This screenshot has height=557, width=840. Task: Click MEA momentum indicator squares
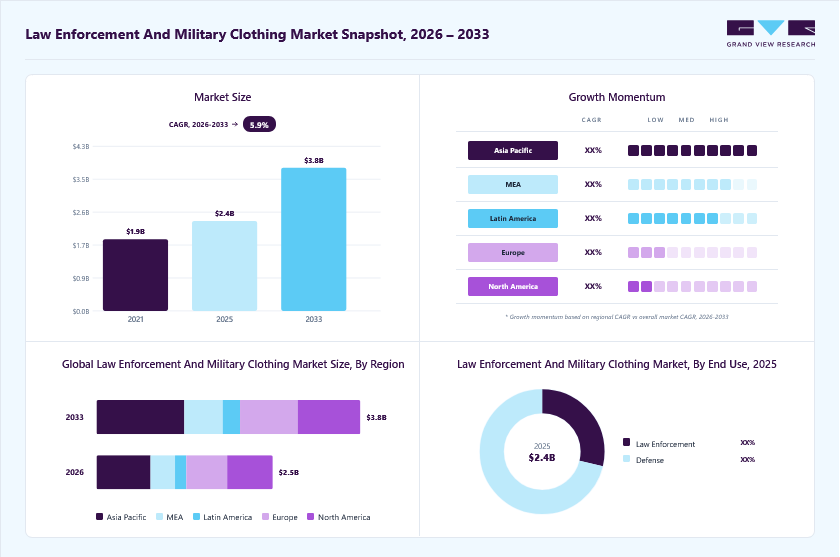pyautogui.click(x=692, y=184)
